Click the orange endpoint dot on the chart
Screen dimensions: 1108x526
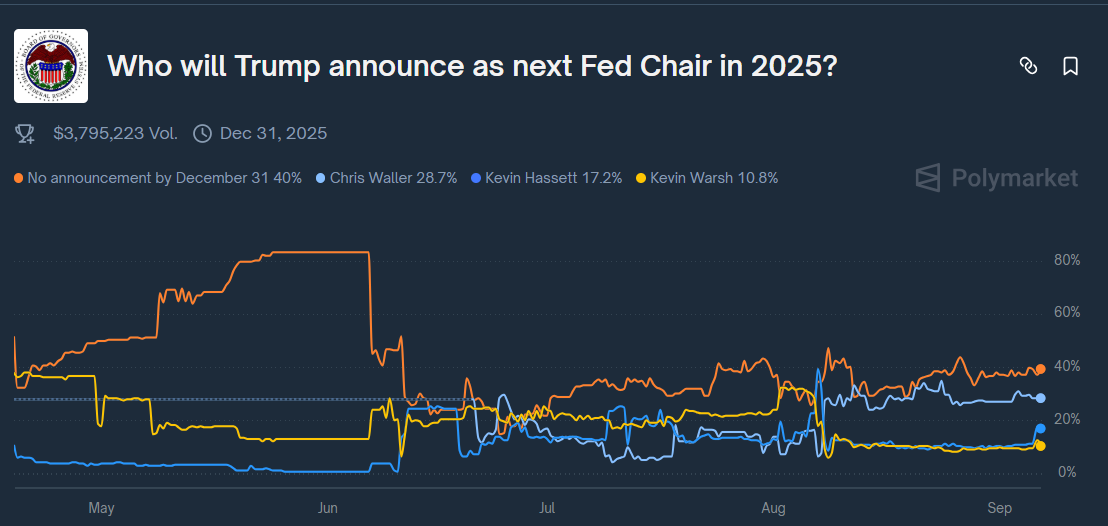point(1040,370)
